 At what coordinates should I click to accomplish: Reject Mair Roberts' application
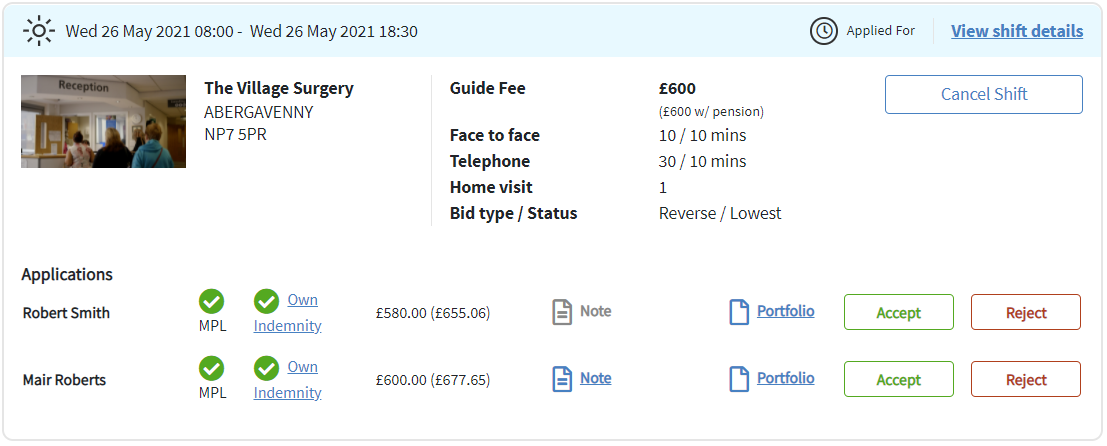[x=1026, y=380]
